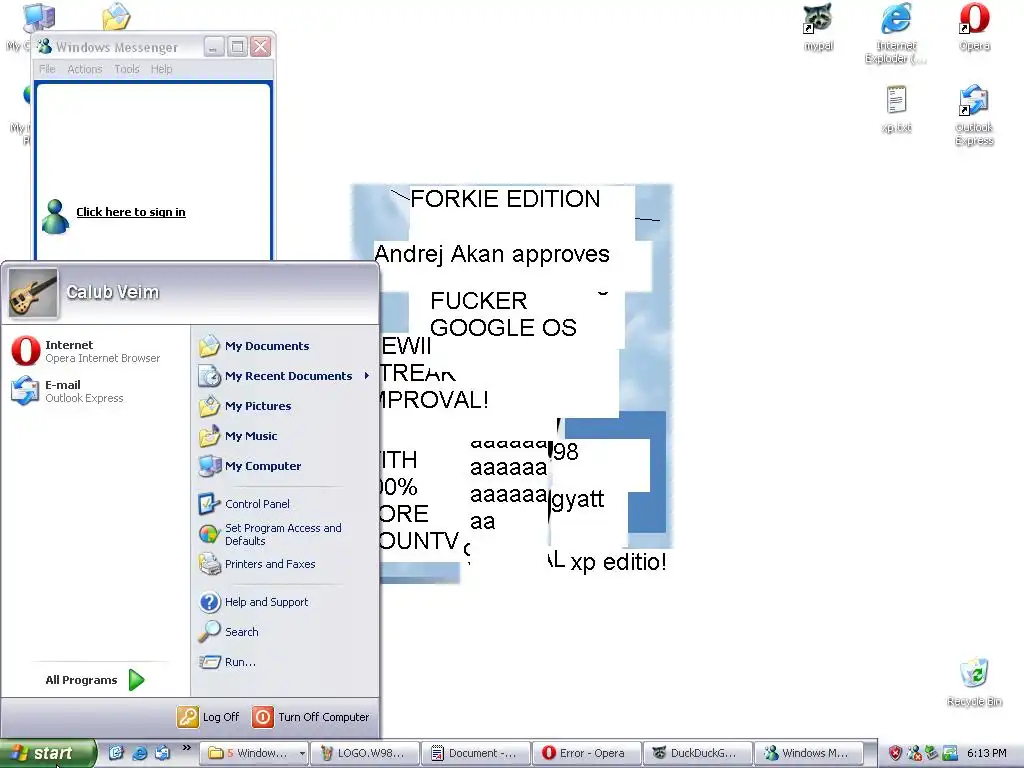1024x768 pixels.
Task: Launch Internet Explorer from quick launch
Action: 140,753
